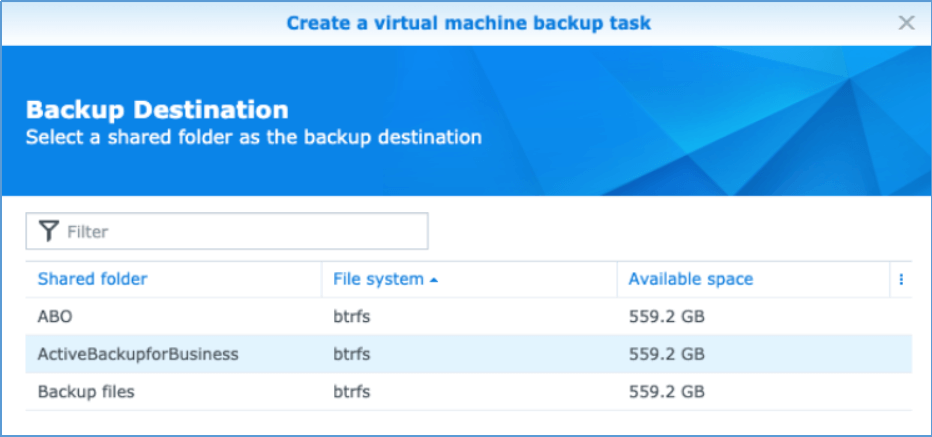The image size is (932, 437).
Task: Close the virtual machine backup task dialog
Action: (x=906, y=22)
